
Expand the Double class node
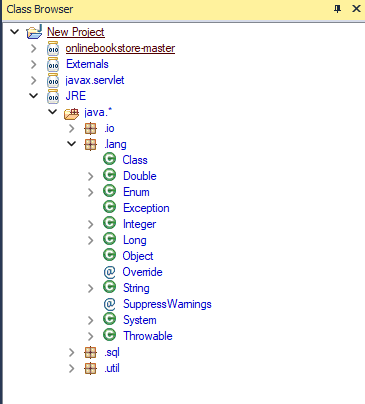click(91, 176)
